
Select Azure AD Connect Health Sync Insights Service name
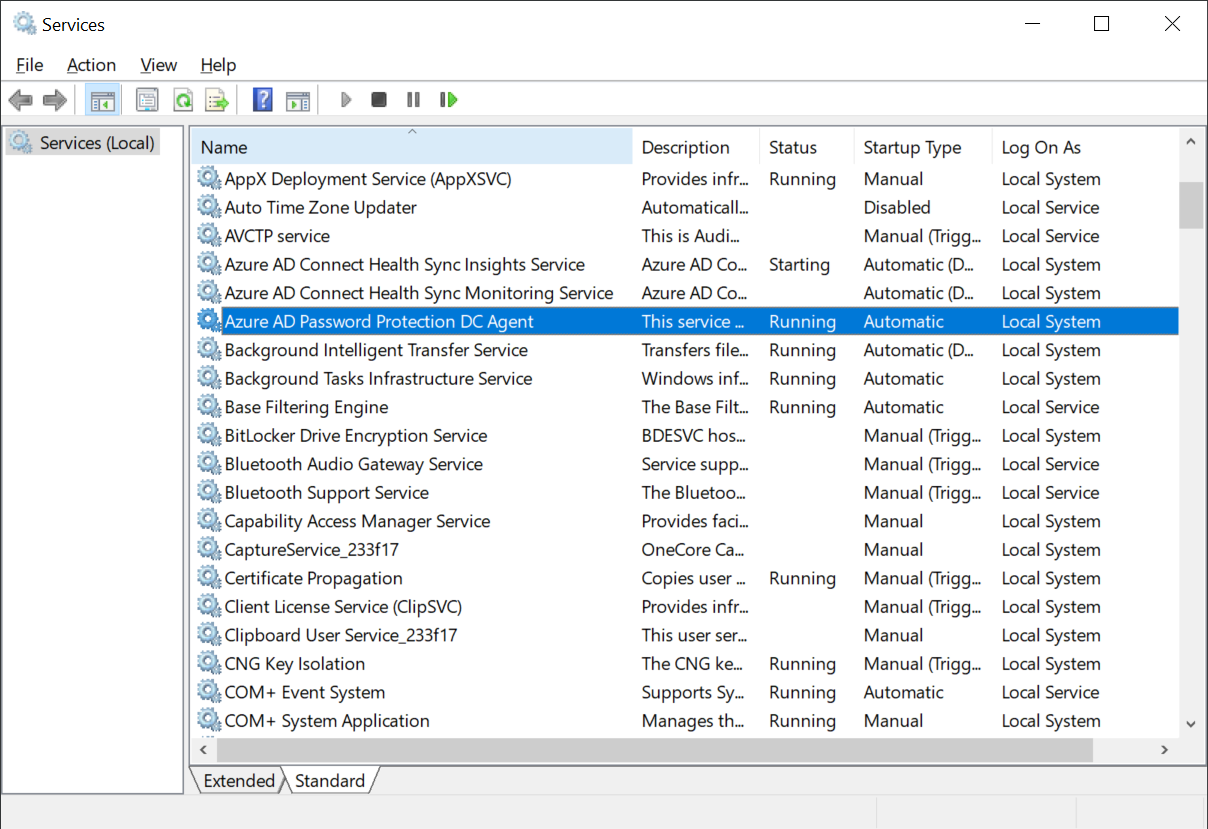pyautogui.click(x=404, y=265)
